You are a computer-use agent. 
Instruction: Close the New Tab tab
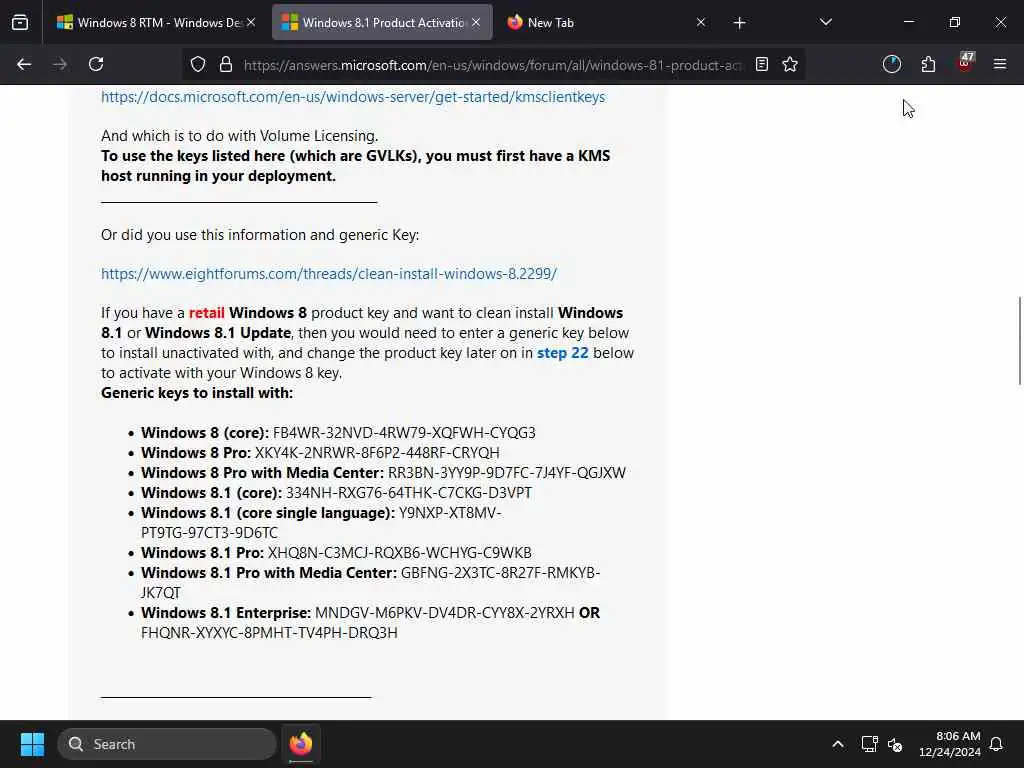701,23
